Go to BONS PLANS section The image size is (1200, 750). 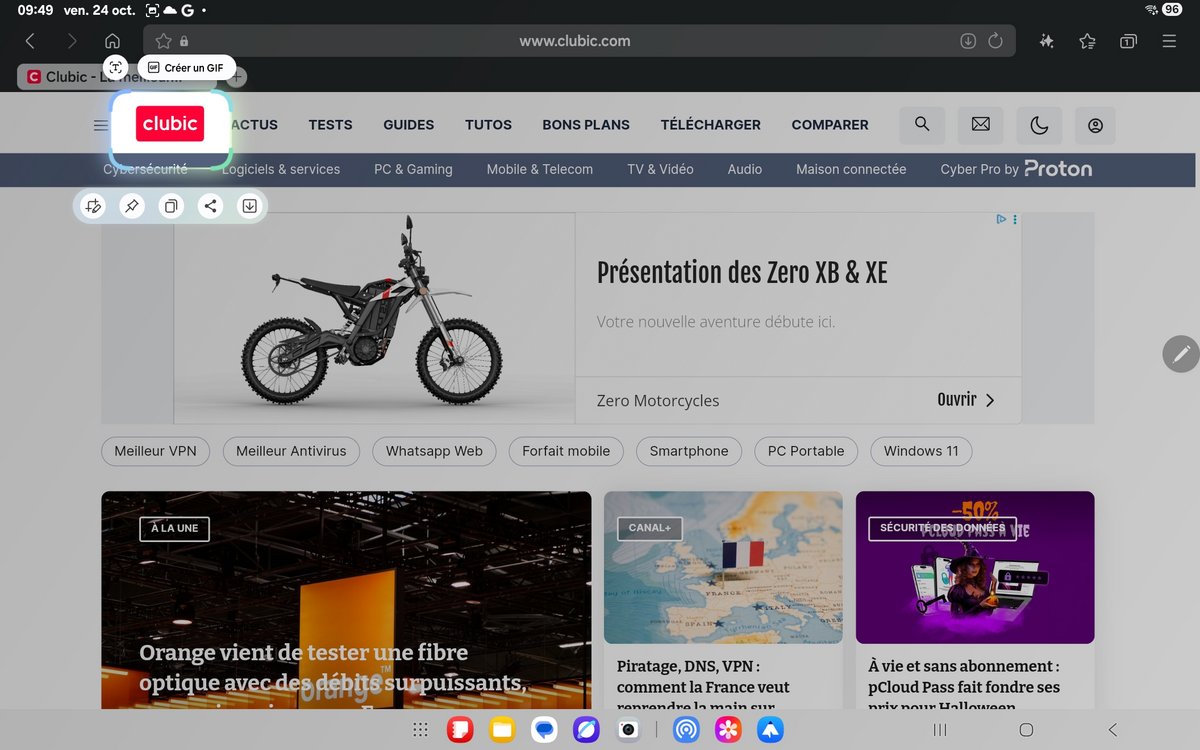point(586,125)
